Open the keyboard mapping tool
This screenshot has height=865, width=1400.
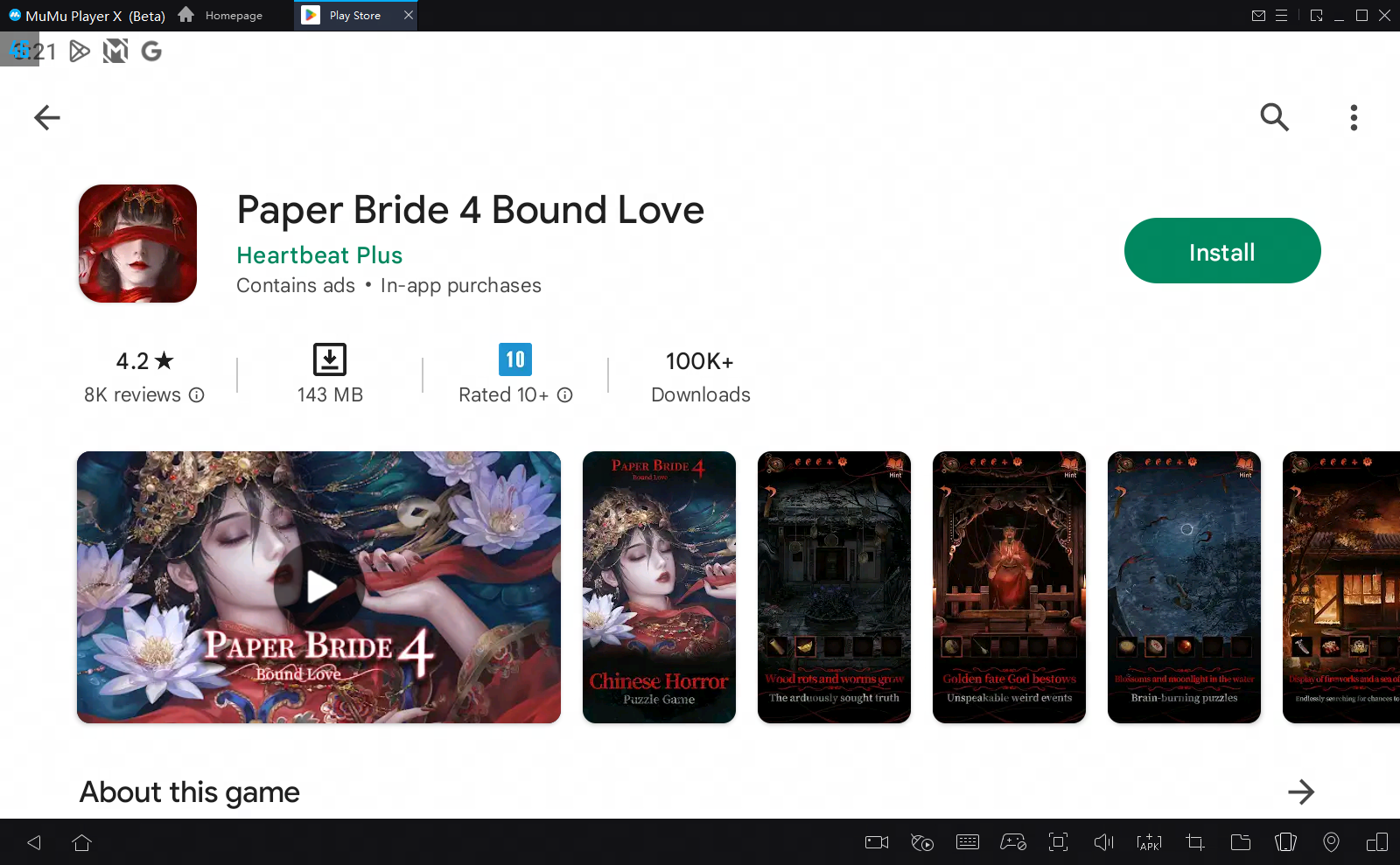click(x=968, y=842)
